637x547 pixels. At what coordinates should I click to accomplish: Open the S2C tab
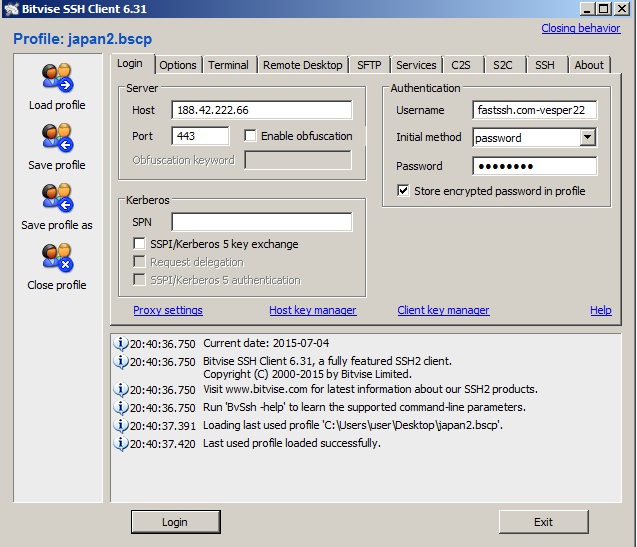tap(503, 65)
